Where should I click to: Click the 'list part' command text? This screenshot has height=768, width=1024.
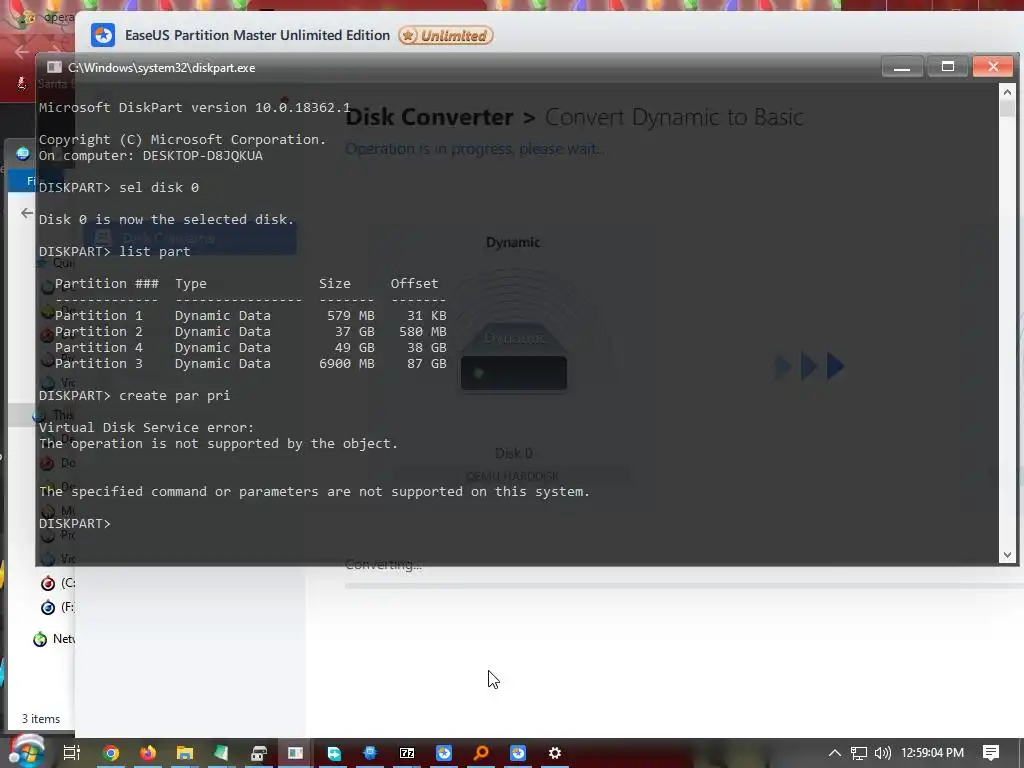155,251
